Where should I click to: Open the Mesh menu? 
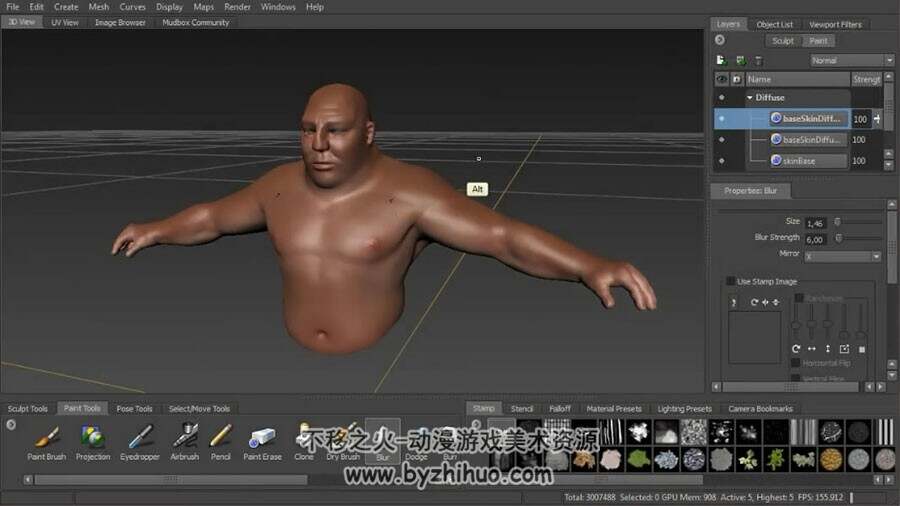pos(99,7)
